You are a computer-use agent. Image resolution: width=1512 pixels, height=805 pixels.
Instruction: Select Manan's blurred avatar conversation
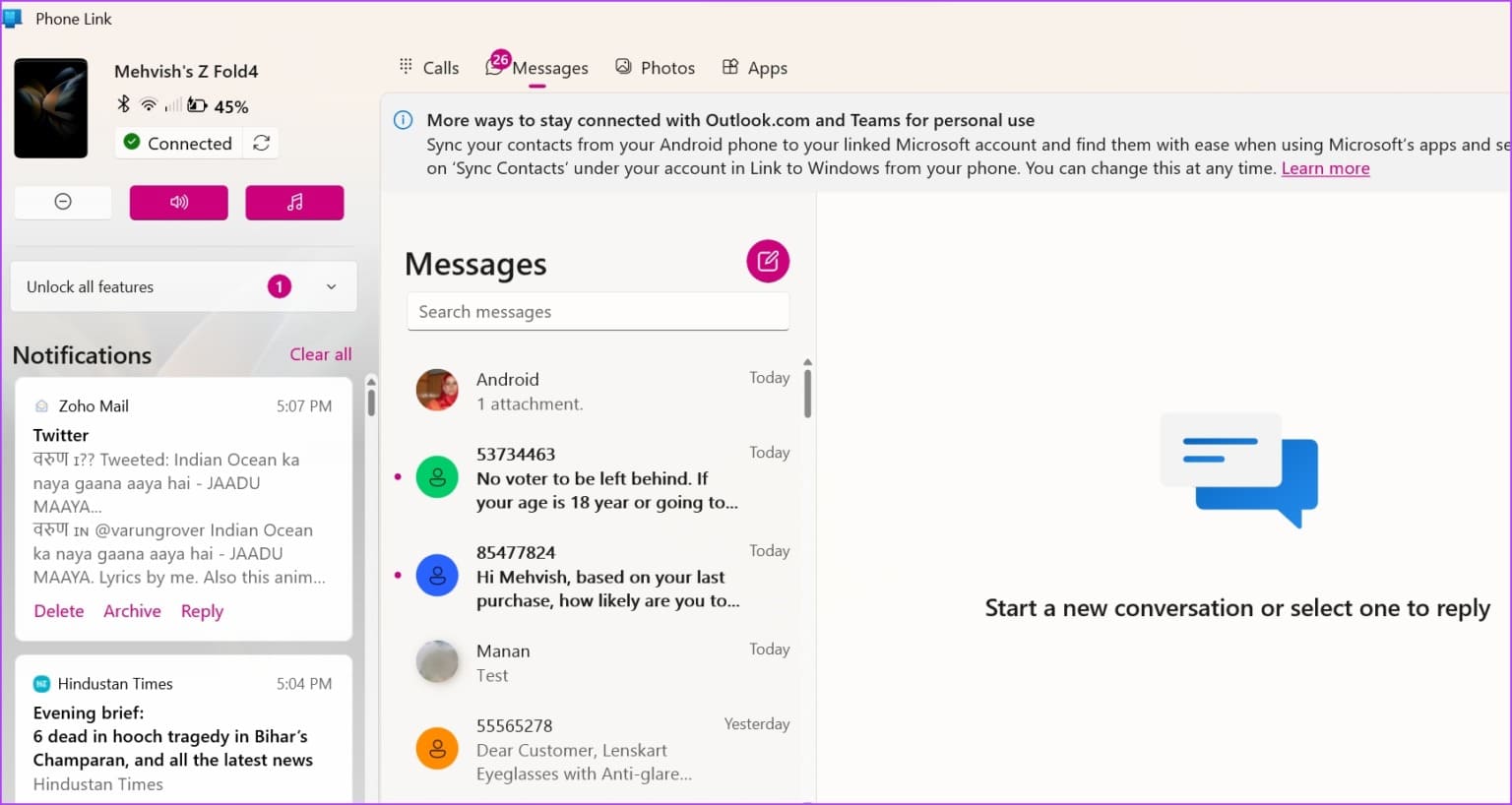(437, 662)
